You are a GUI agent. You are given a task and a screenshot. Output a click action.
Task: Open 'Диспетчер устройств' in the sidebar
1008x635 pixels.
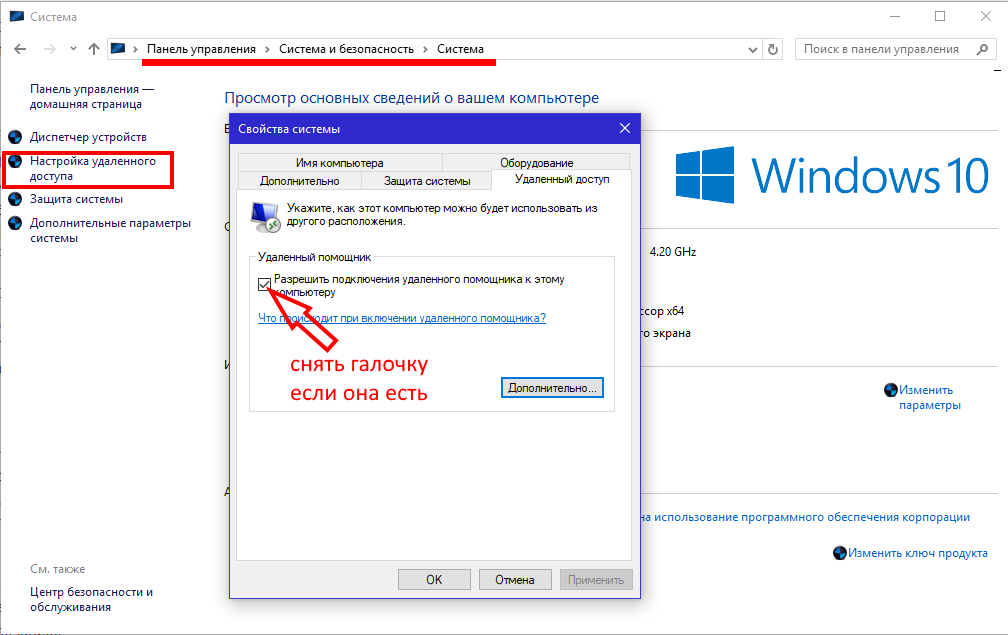click(88, 137)
